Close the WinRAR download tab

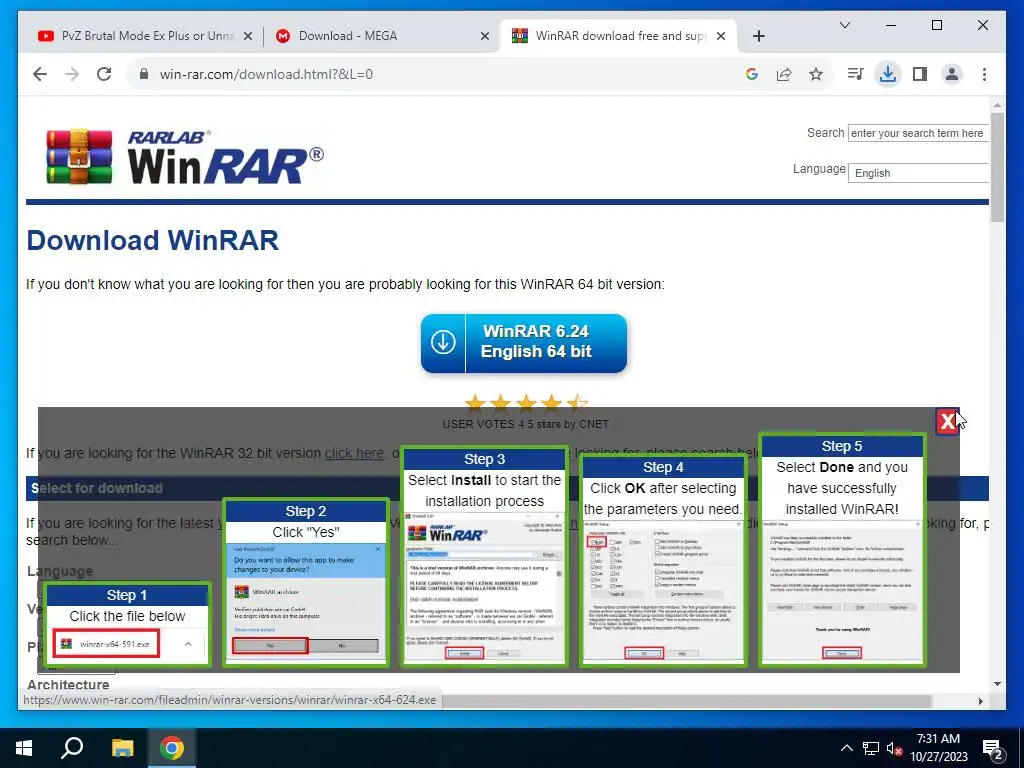[x=721, y=37]
